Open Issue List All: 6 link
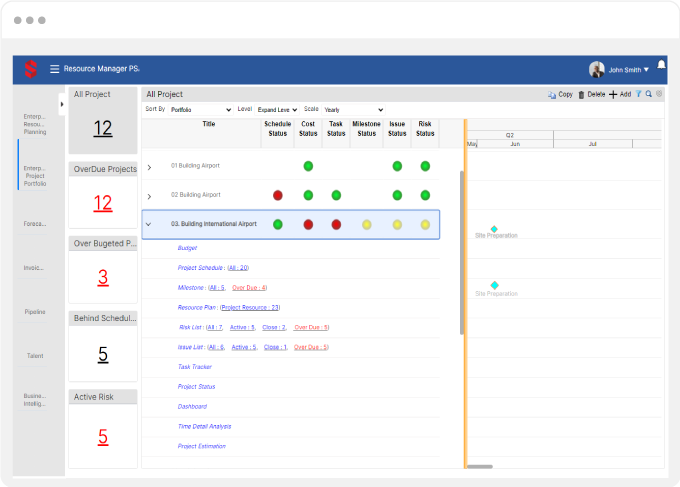680x487 pixels. 216,347
